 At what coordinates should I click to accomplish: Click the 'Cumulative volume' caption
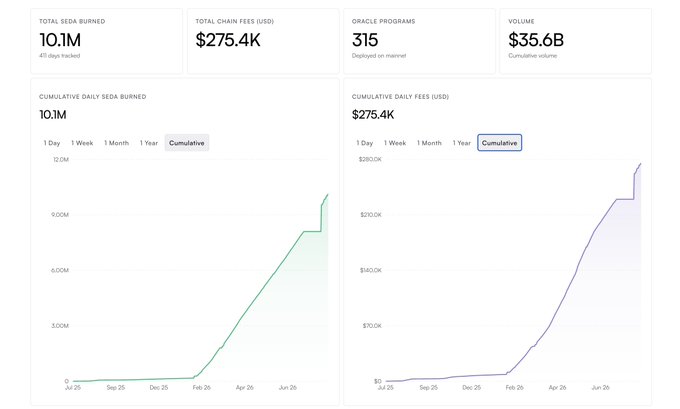tap(533, 56)
